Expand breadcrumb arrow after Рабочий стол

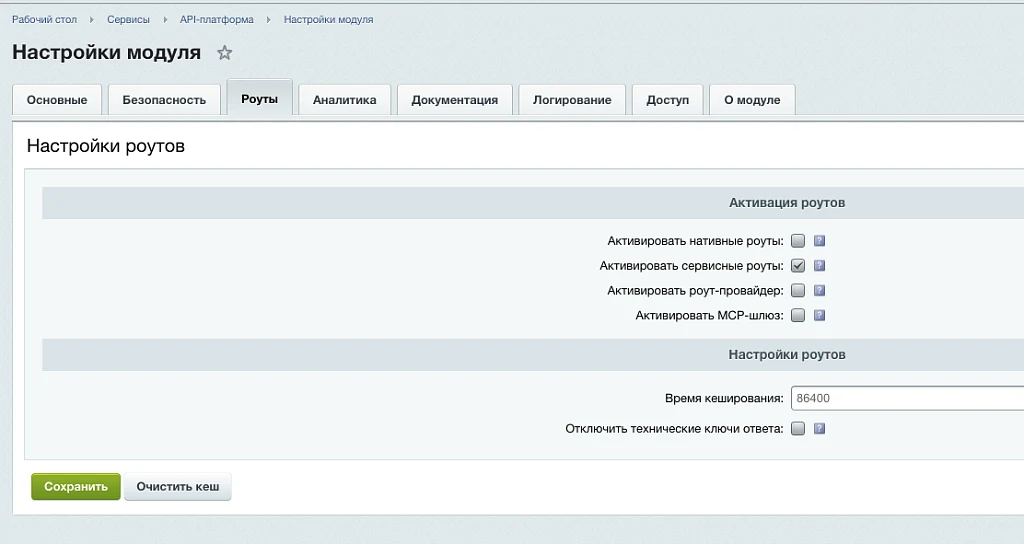click(91, 20)
